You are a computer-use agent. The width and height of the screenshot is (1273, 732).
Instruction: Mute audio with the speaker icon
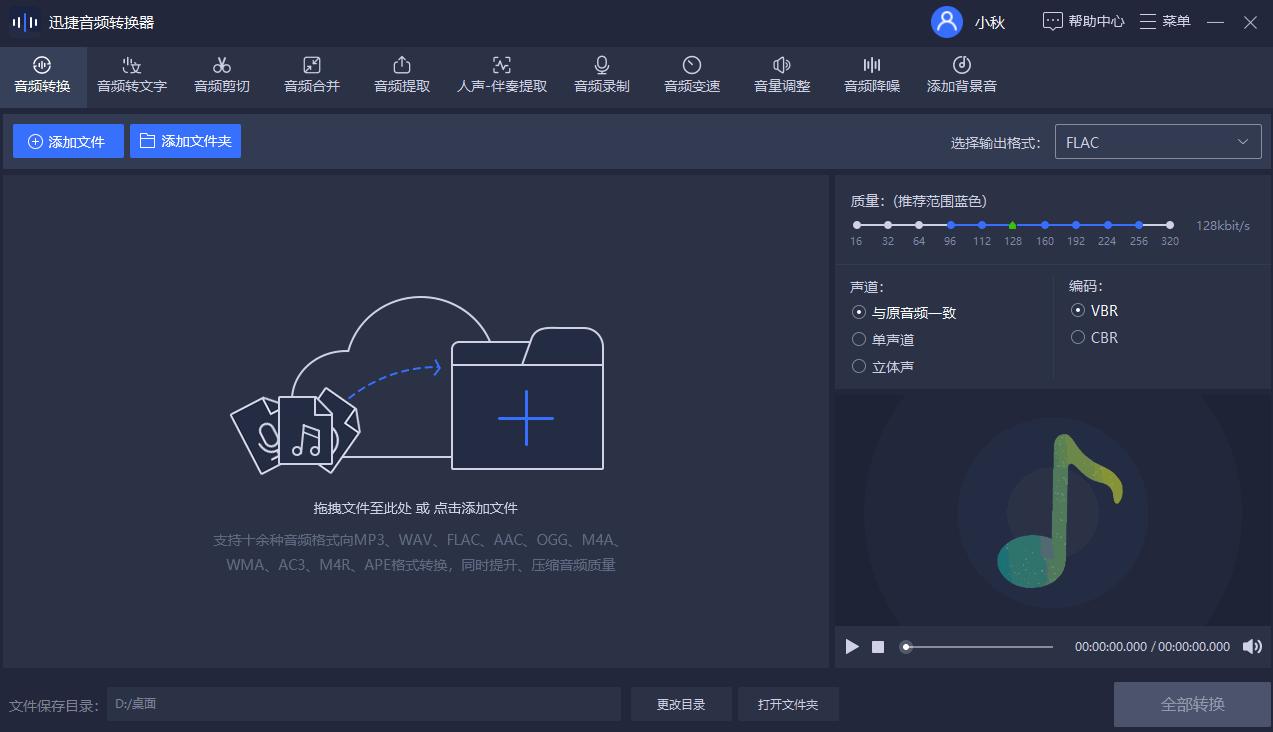pos(1253,647)
